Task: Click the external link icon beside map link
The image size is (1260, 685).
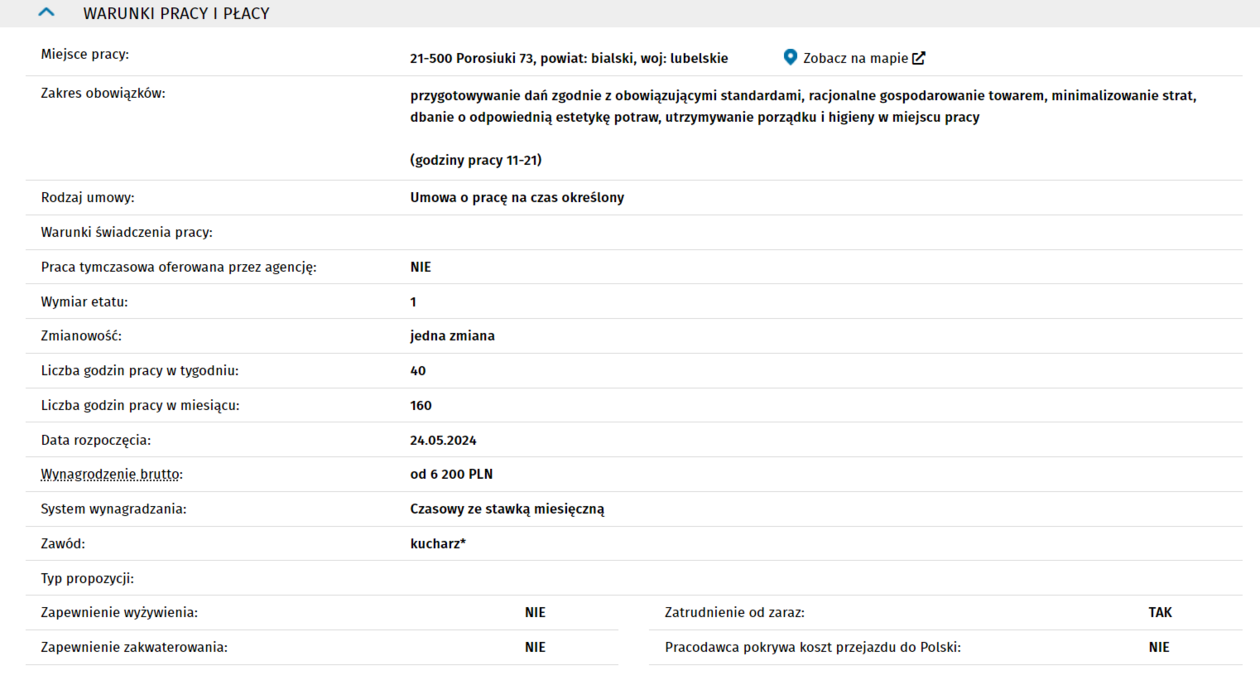Action: pos(918,58)
